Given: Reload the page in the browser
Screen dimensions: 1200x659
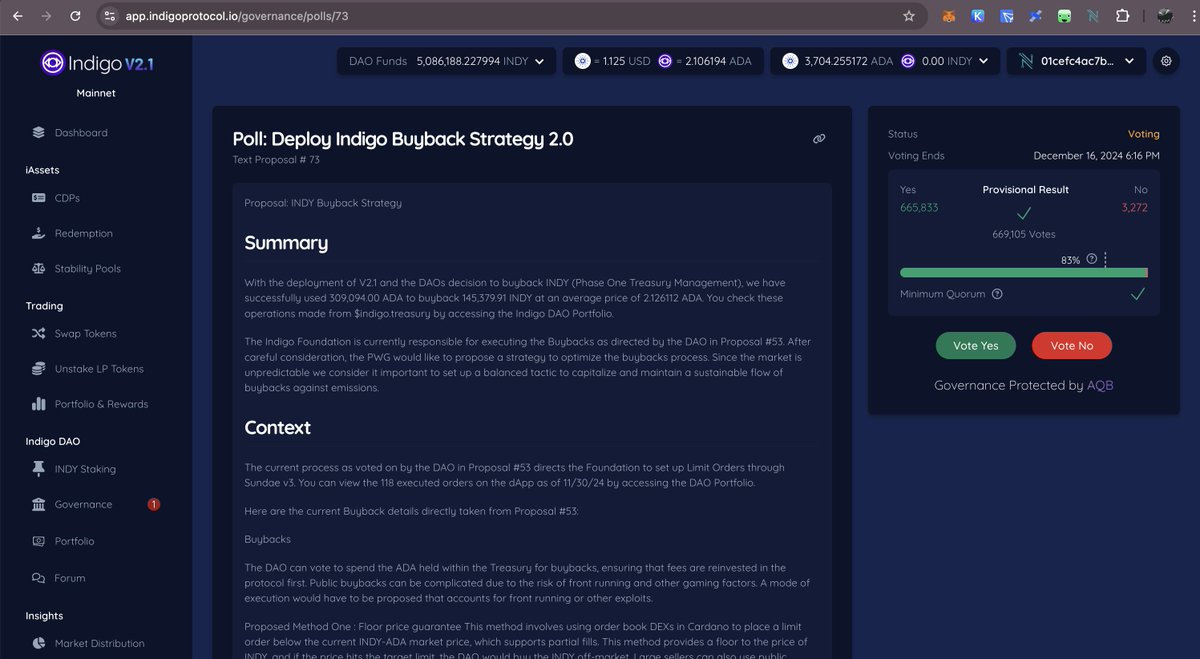Looking at the screenshot, I should (x=77, y=16).
